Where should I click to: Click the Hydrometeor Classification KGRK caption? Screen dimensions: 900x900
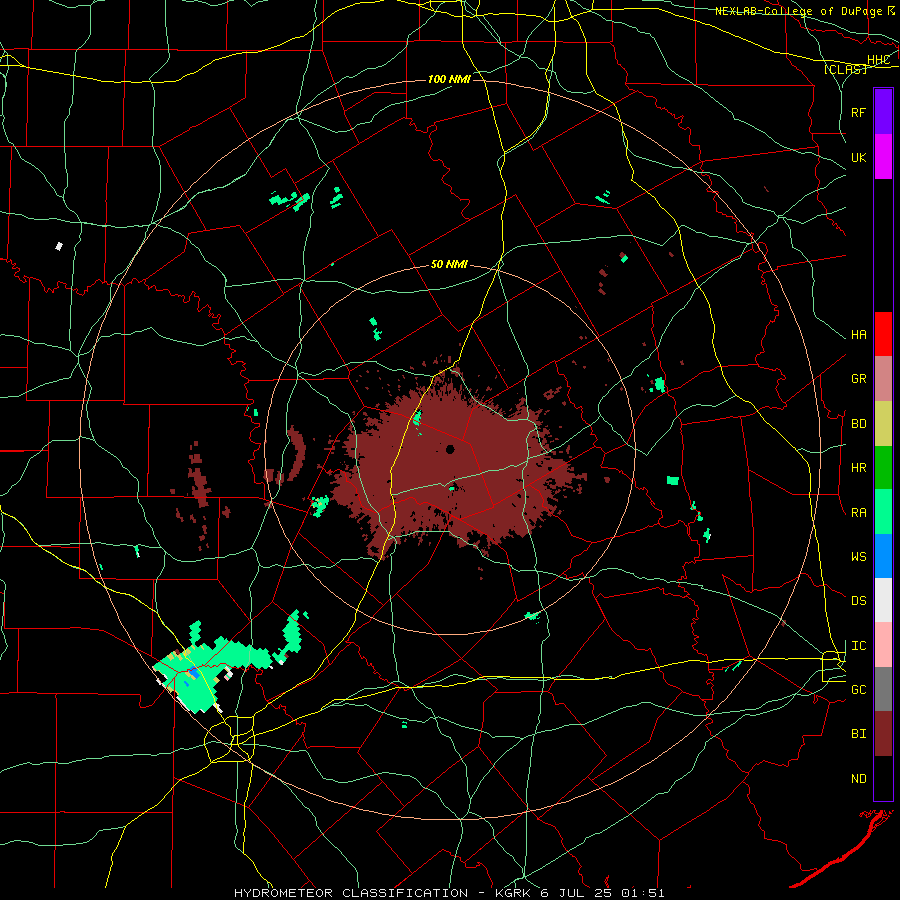(x=449, y=893)
